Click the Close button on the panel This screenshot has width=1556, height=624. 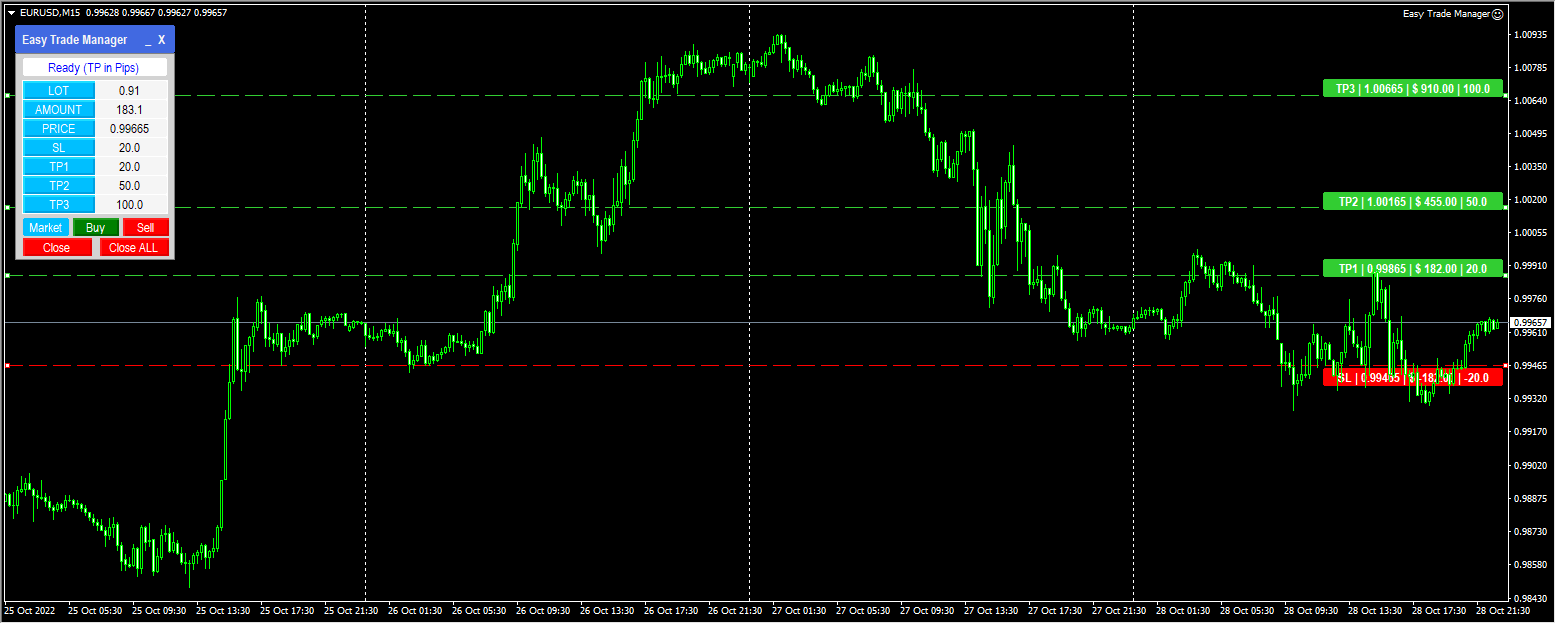pyautogui.click(x=57, y=247)
